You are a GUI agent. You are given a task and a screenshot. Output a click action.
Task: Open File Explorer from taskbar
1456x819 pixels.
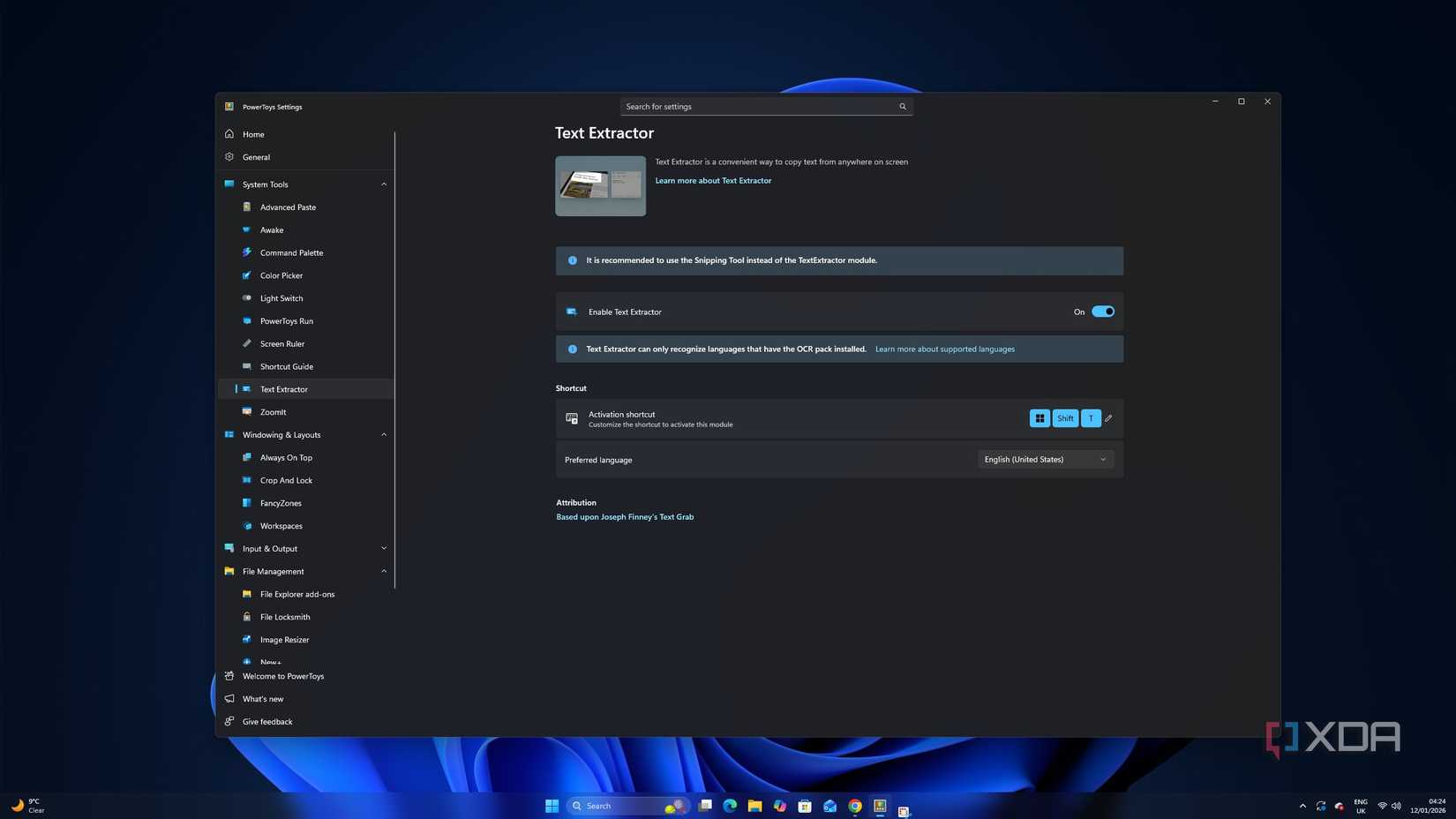[x=754, y=806]
